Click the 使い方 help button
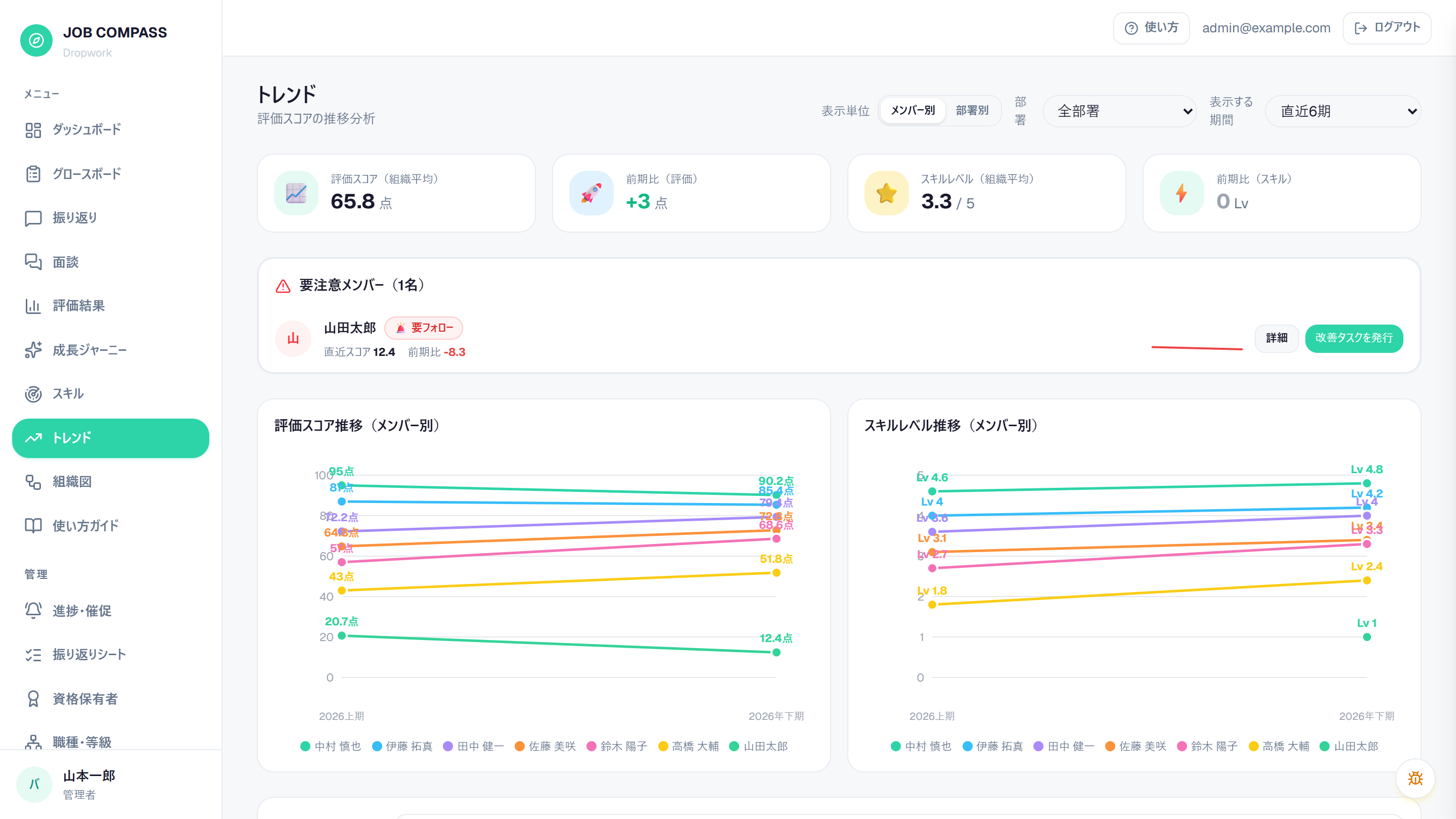 point(1151,28)
